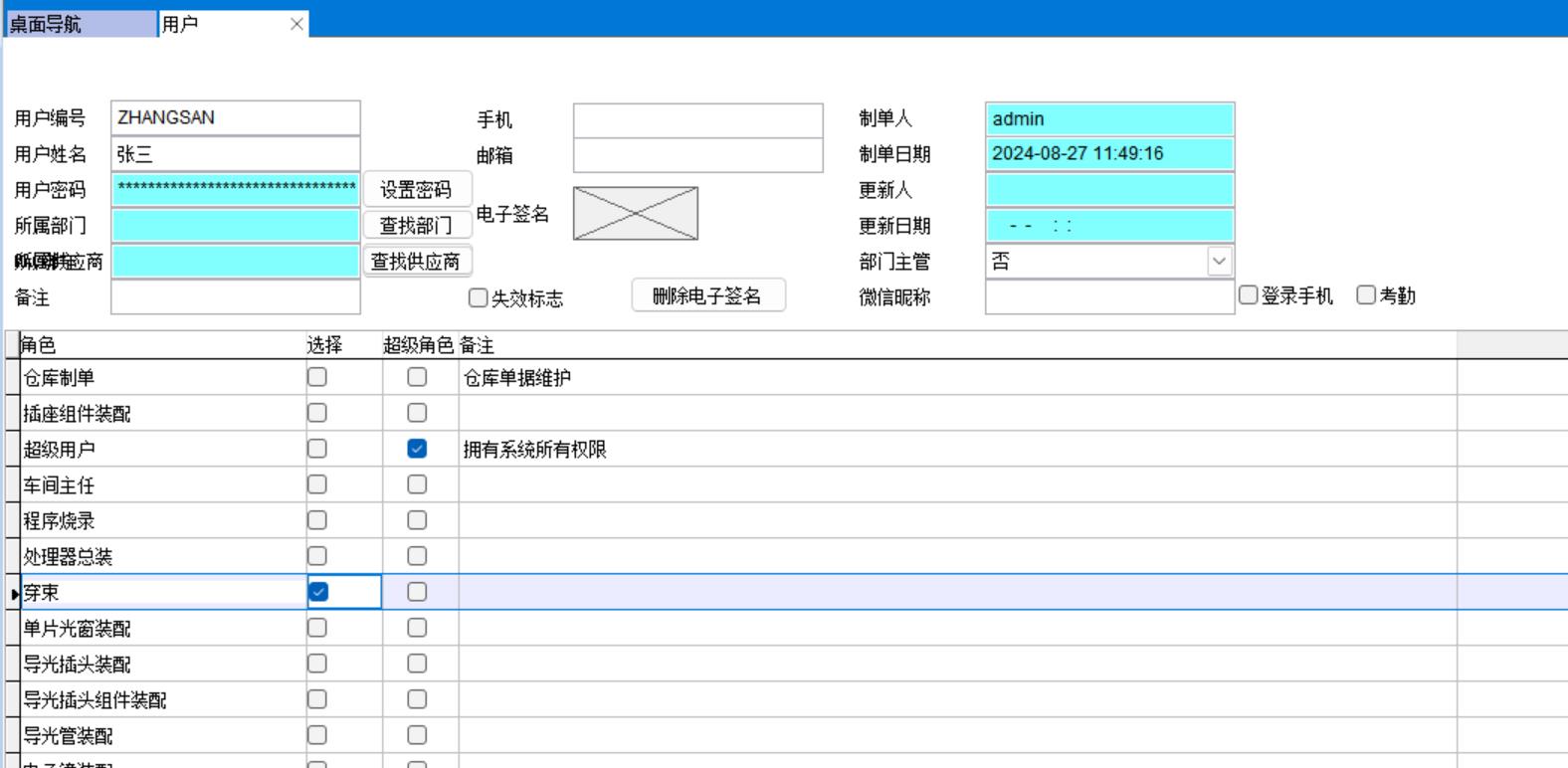Focus the 微信昵称 text field

tap(1108, 296)
